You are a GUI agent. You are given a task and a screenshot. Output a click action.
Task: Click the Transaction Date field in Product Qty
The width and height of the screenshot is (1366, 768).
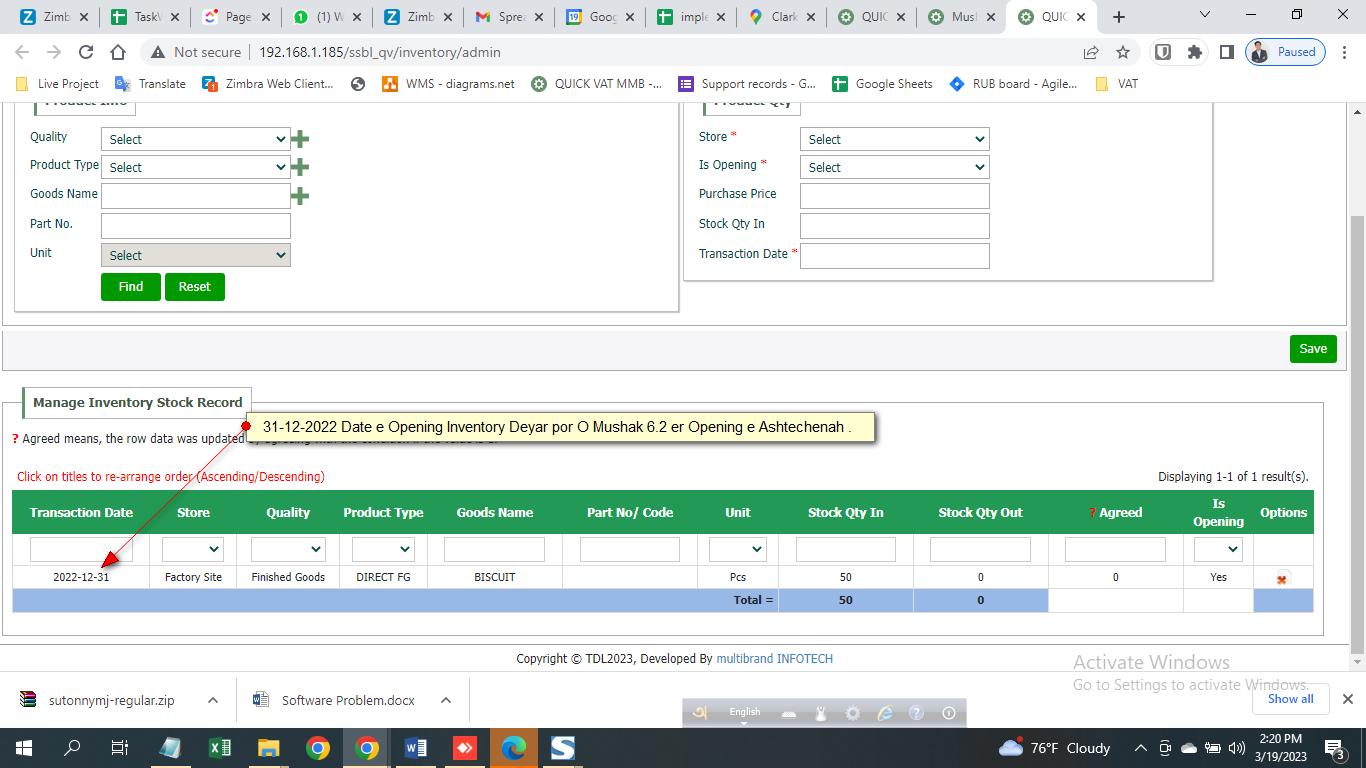[895, 256]
